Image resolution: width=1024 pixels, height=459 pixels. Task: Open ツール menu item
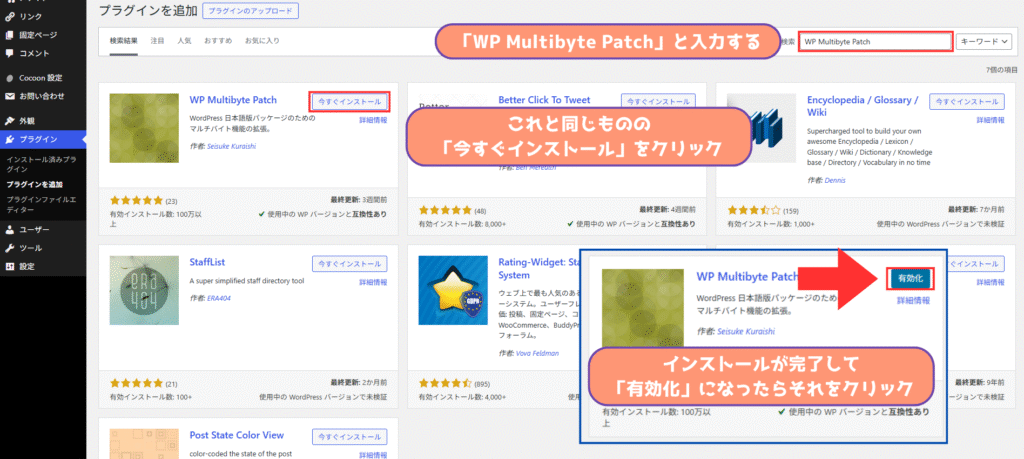coord(31,248)
